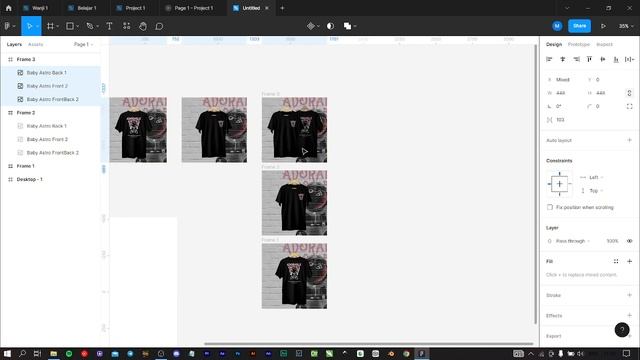Click the Boolean groups icon
Screen dimensions: 640x360
point(347,26)
